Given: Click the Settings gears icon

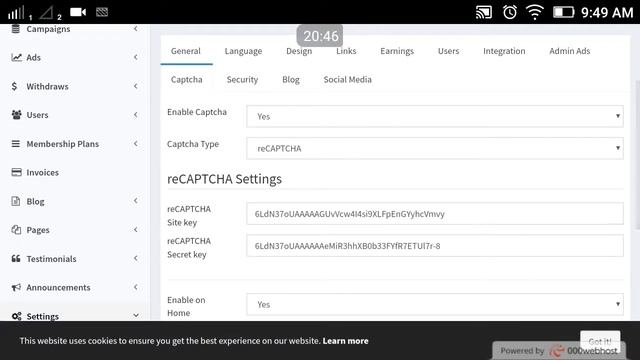Looking at the screenshot, I should tap(16, 316).
